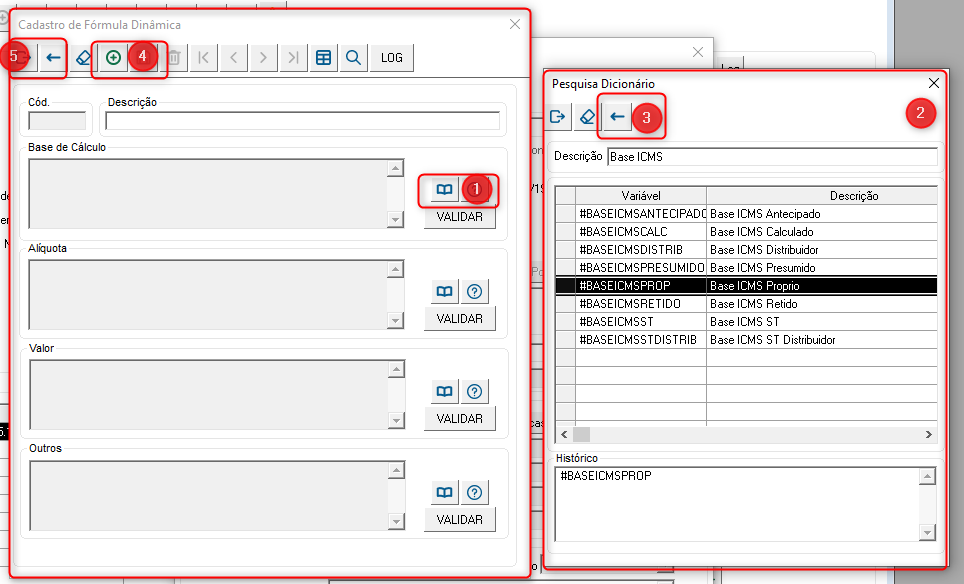Click the Alíquota text area
This screenshot has width=964, height=584.
pyautogui.click(x=208, y=294)
